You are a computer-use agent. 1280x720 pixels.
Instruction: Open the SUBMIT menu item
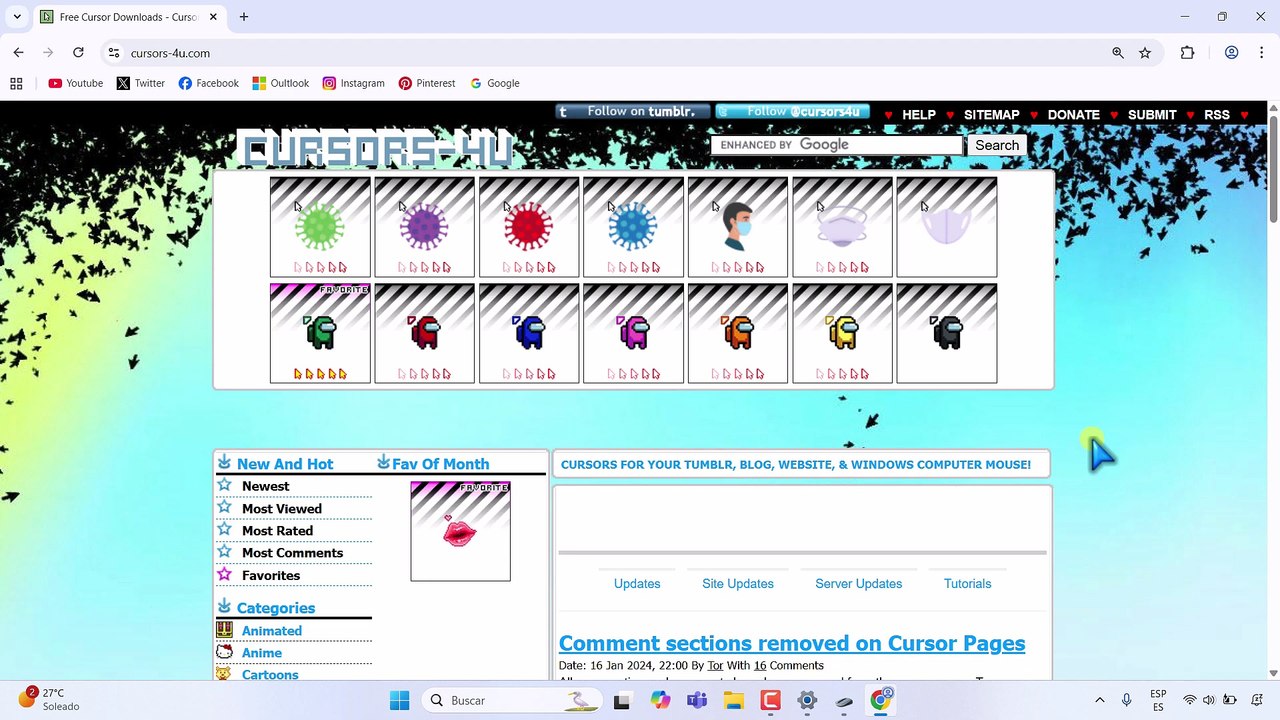pos(1152,115)
